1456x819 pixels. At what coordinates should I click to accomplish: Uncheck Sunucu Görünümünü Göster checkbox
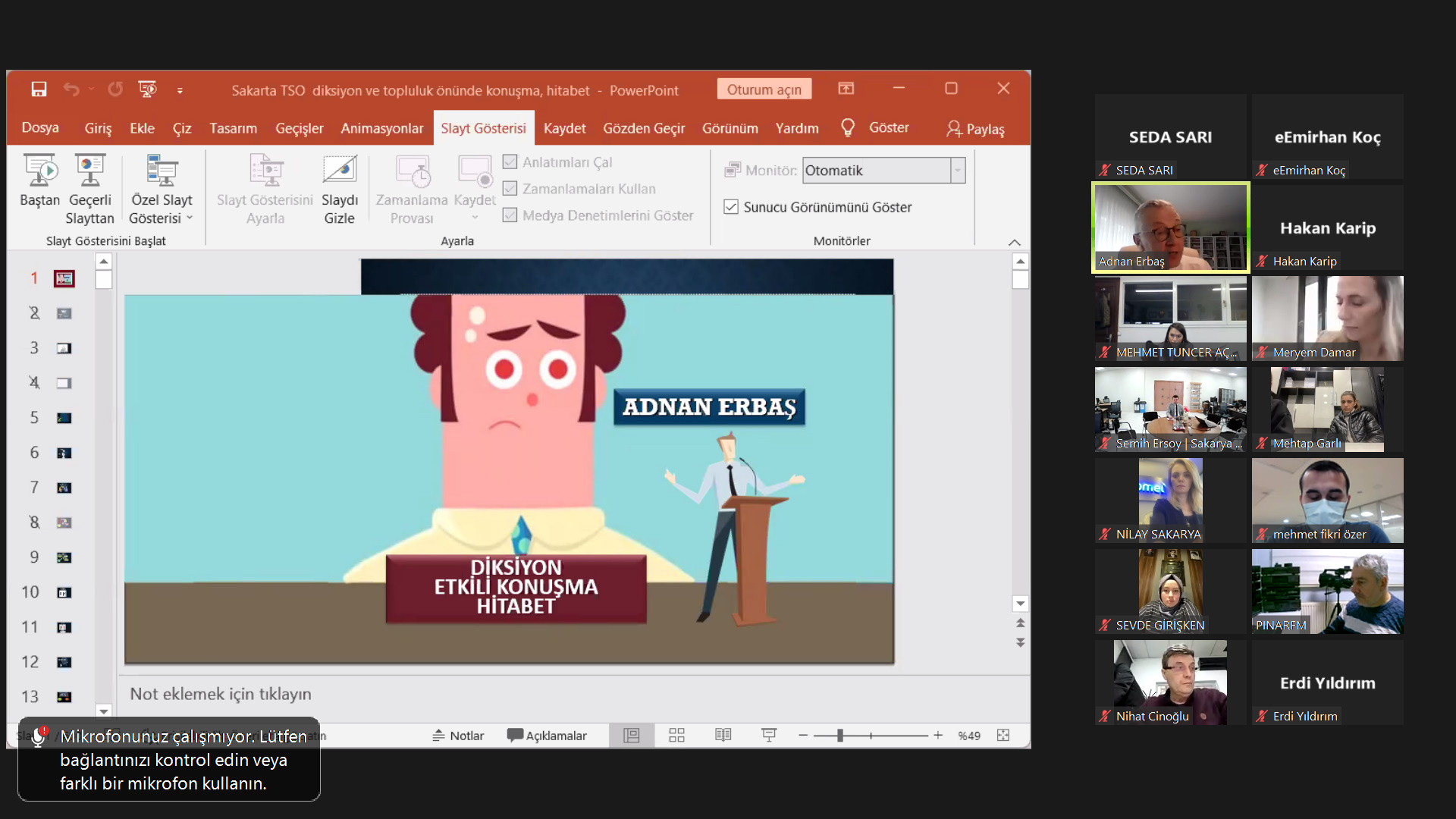(x=731, y=206)
